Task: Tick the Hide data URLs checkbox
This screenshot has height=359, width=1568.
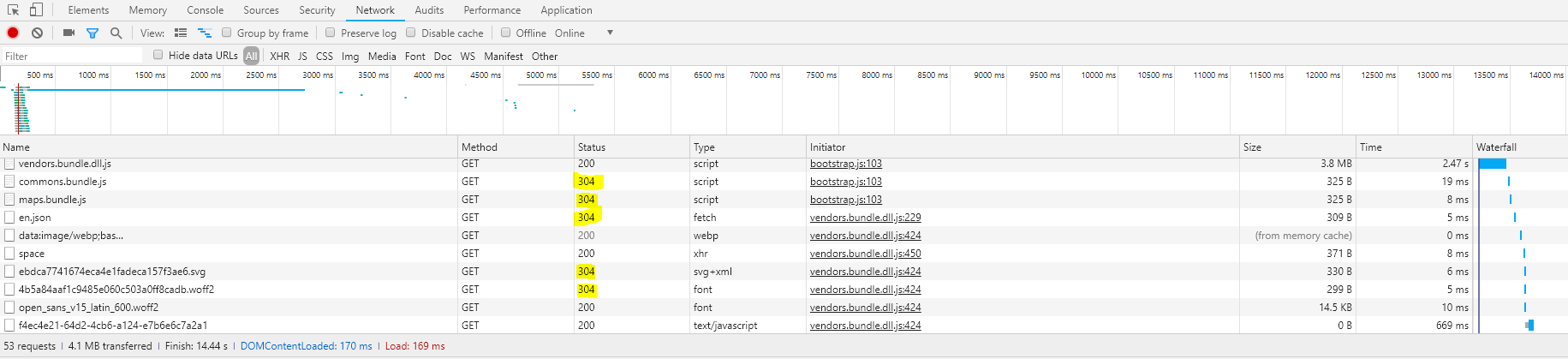Action: pos(158,55)
